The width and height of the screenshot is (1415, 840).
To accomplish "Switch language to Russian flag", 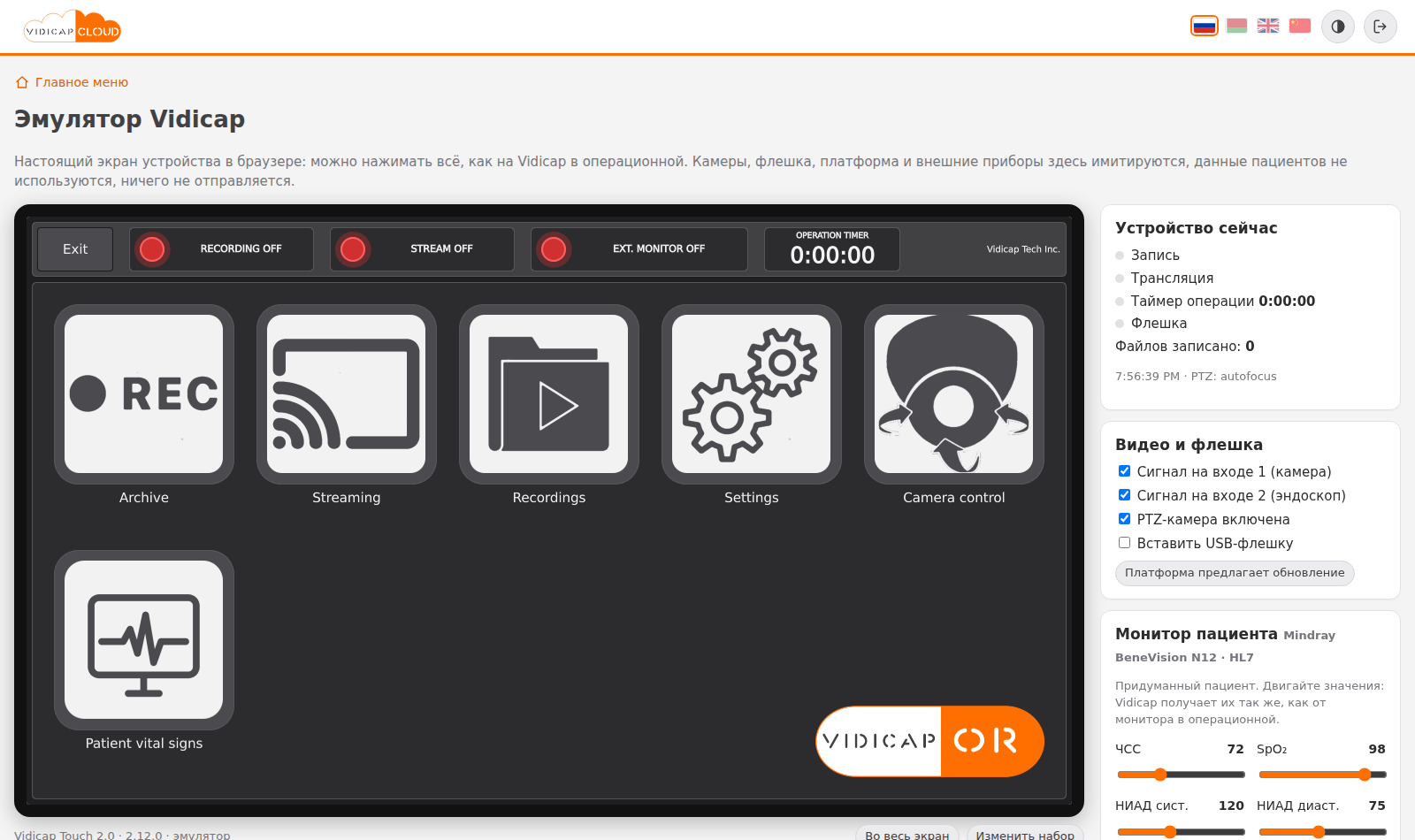I will click(1205, 27).
